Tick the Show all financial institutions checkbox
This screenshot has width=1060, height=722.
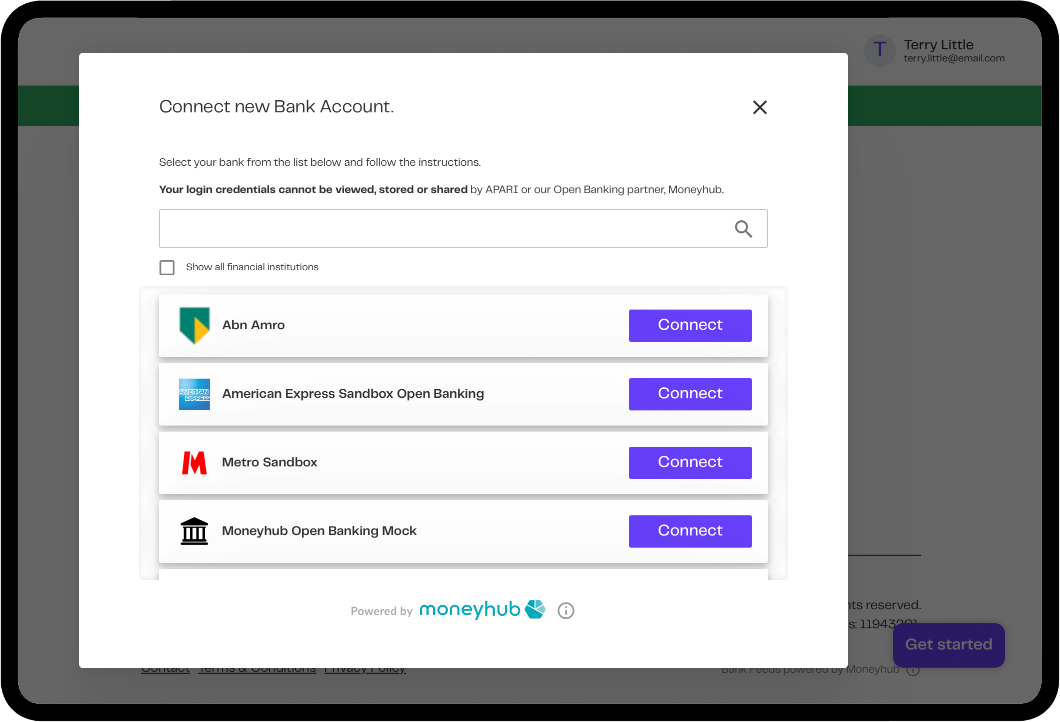click(167, 267)
